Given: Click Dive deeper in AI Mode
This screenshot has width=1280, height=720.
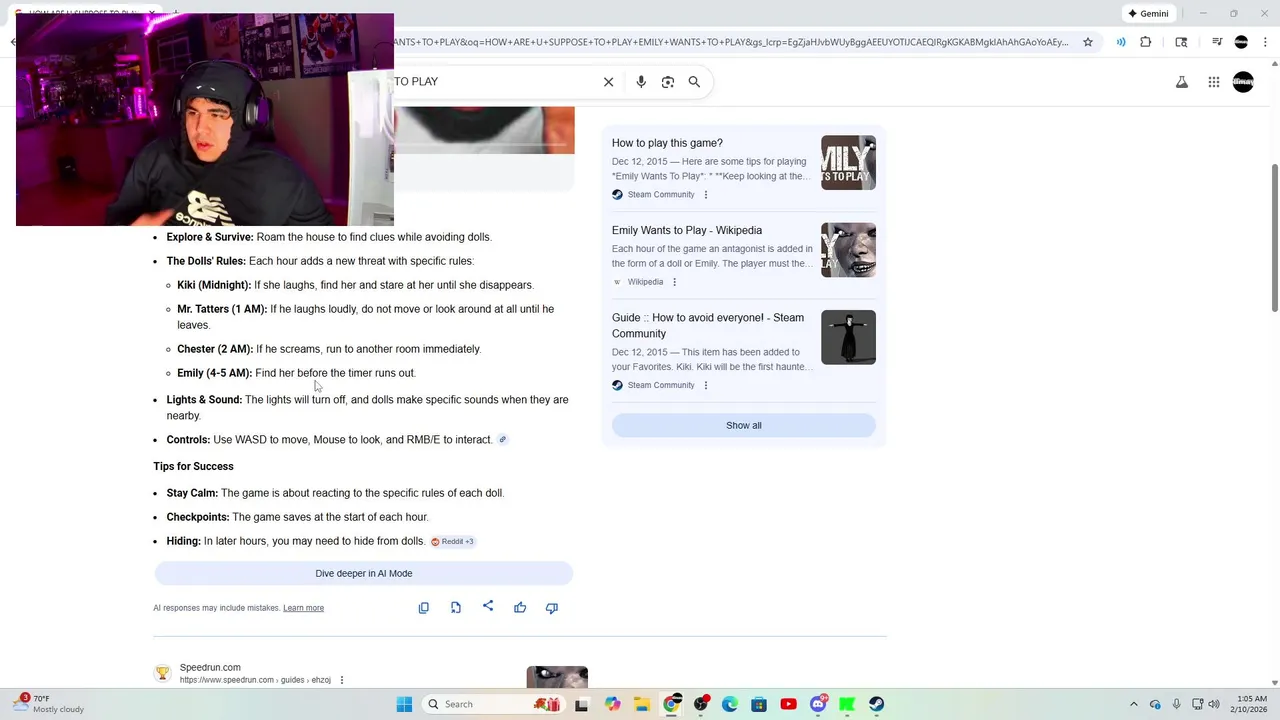Looking at the screenshot, I should pos(364,573).
